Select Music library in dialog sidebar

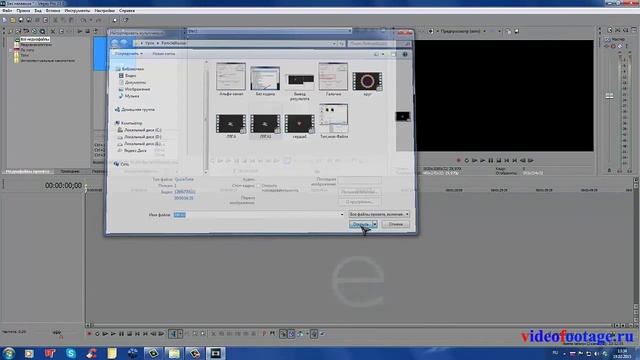129,96
